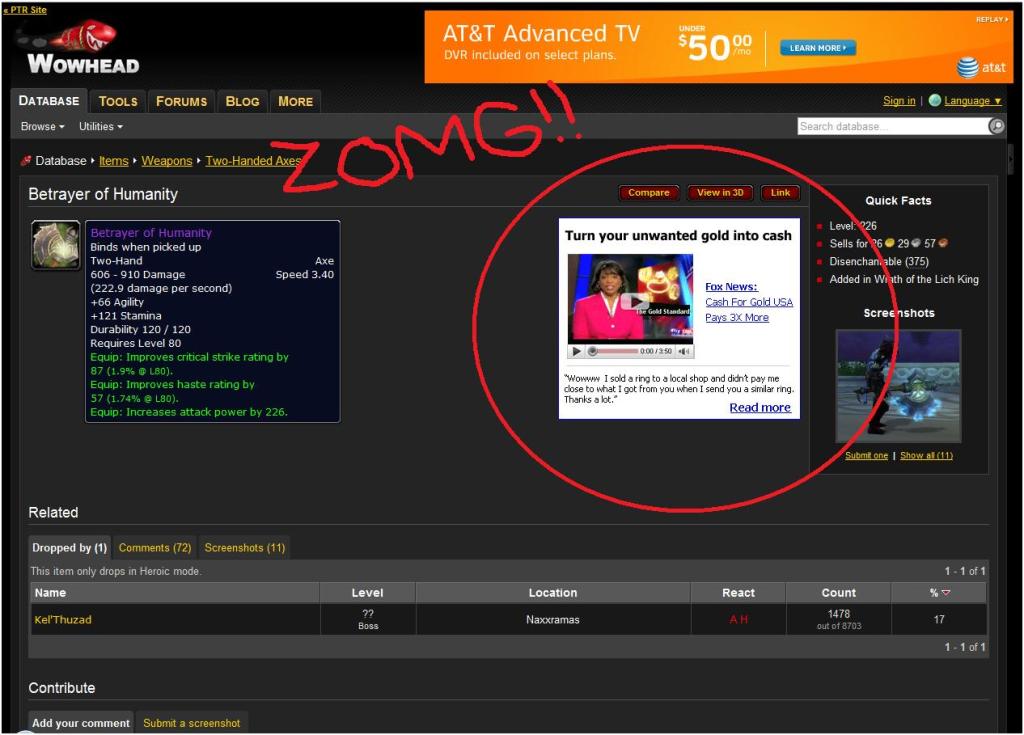Viewport: 1024px width, 735px height.
Task: Open the Screenshots (11) tab
Action: pyautogui.click(x=245, y=548)
